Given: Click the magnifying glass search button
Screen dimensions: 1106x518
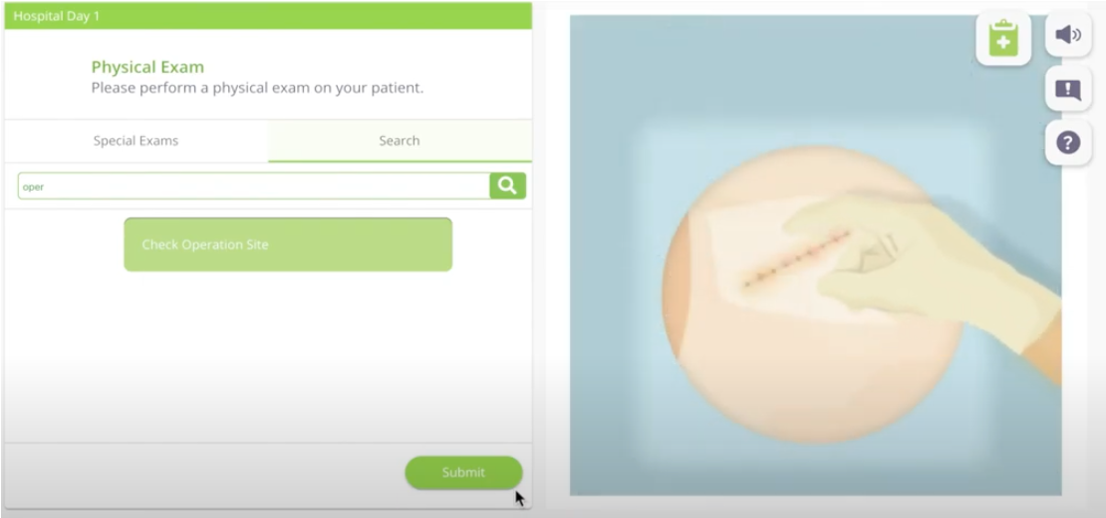Looking at the screenshot, I should 507,186.
